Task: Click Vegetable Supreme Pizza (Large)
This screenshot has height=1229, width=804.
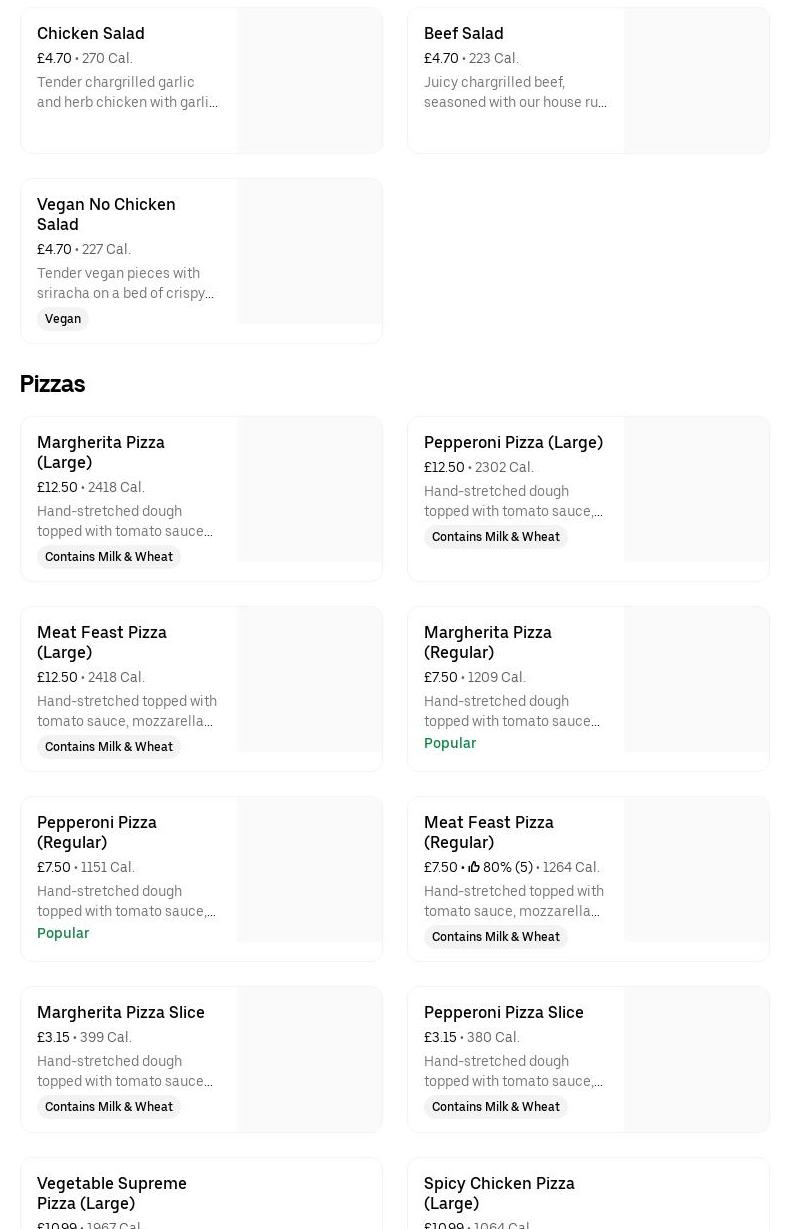Action: pos(112,1193)
